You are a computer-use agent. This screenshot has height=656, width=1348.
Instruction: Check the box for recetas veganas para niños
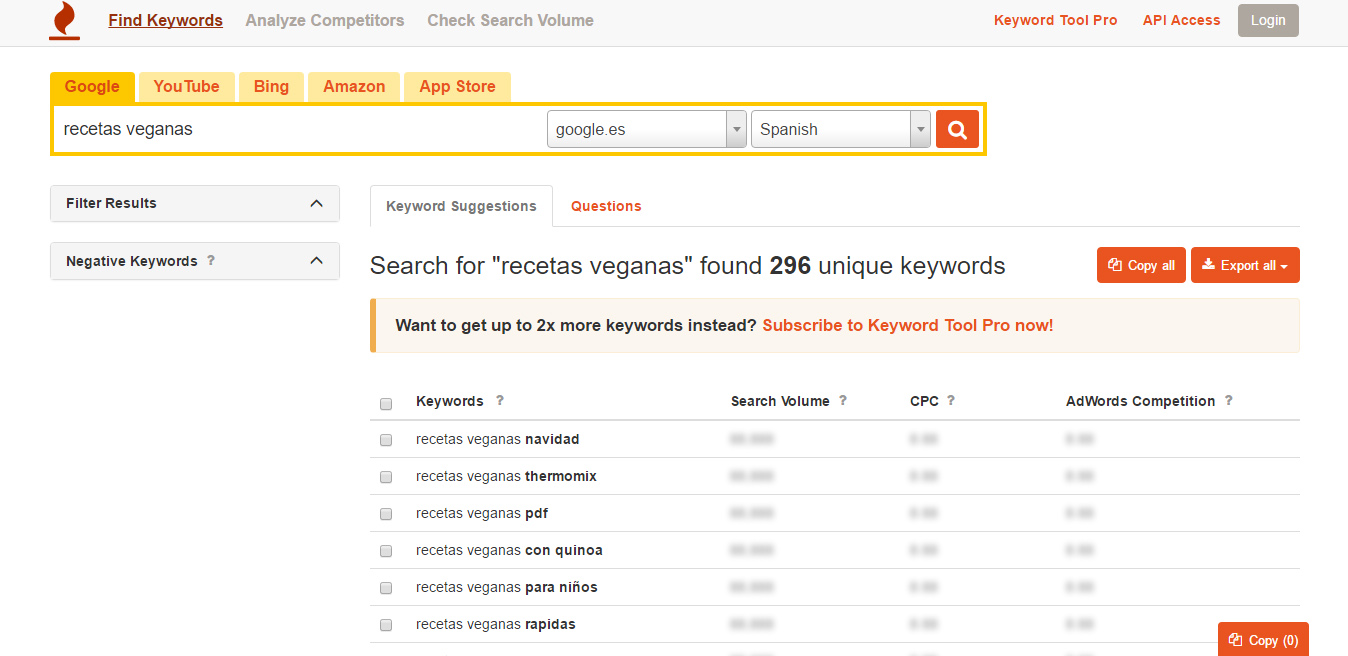click(x=386, y=588)
